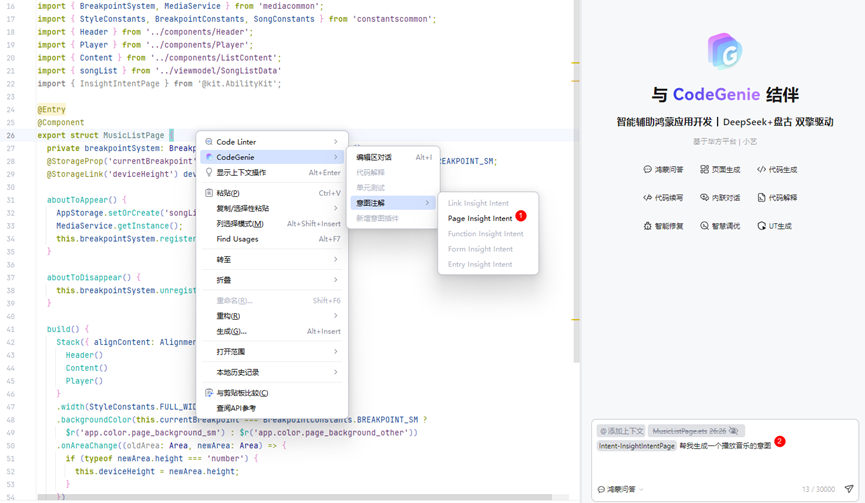Open 鸿蒙问答 feature in CodeGenie panel

(664, 170)
